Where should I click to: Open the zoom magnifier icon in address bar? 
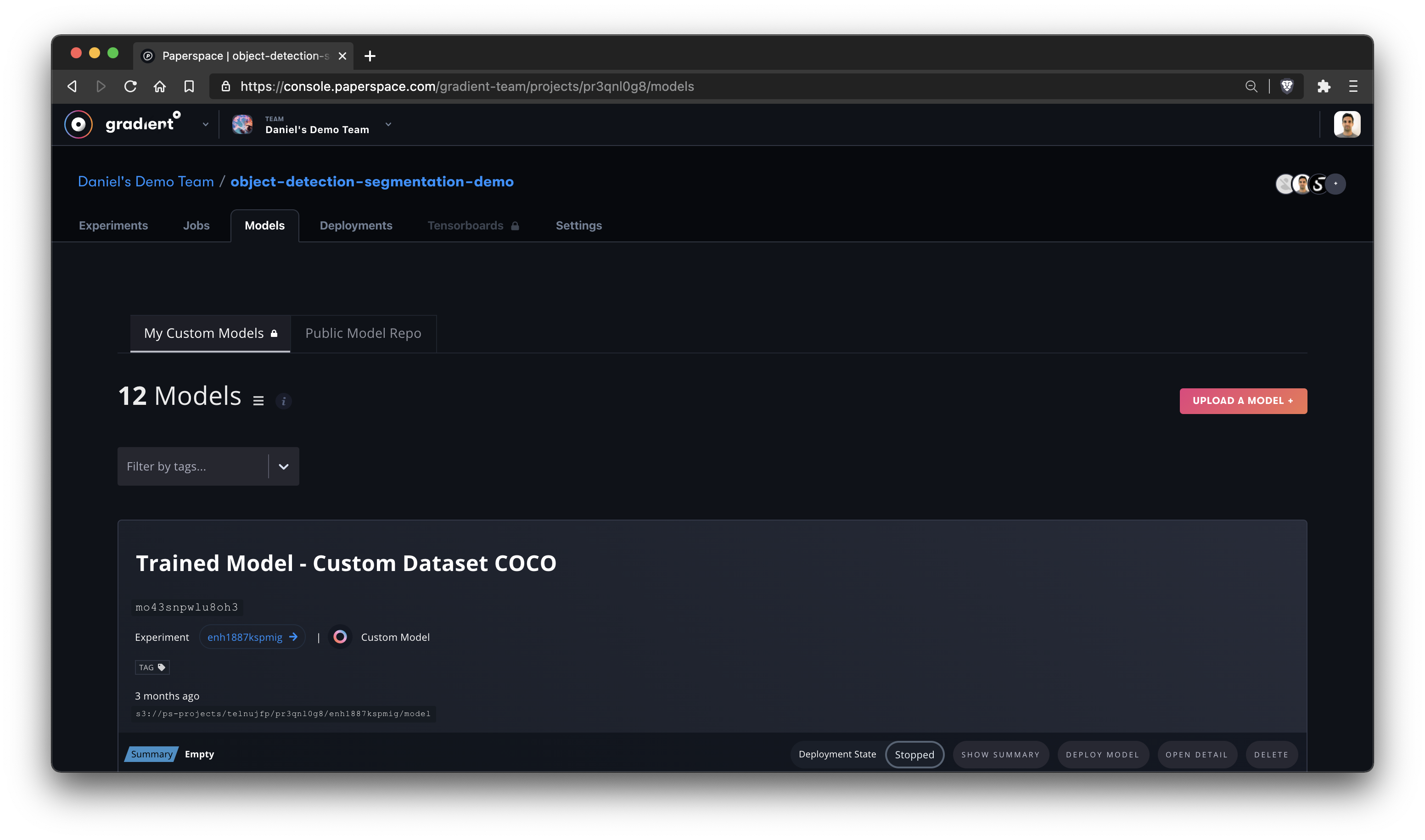point(1251,86)
